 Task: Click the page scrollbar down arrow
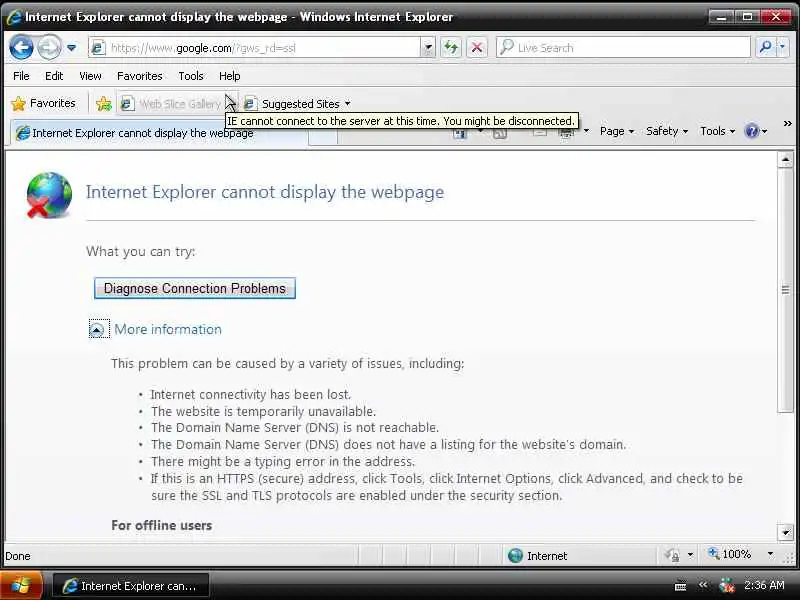786,533
